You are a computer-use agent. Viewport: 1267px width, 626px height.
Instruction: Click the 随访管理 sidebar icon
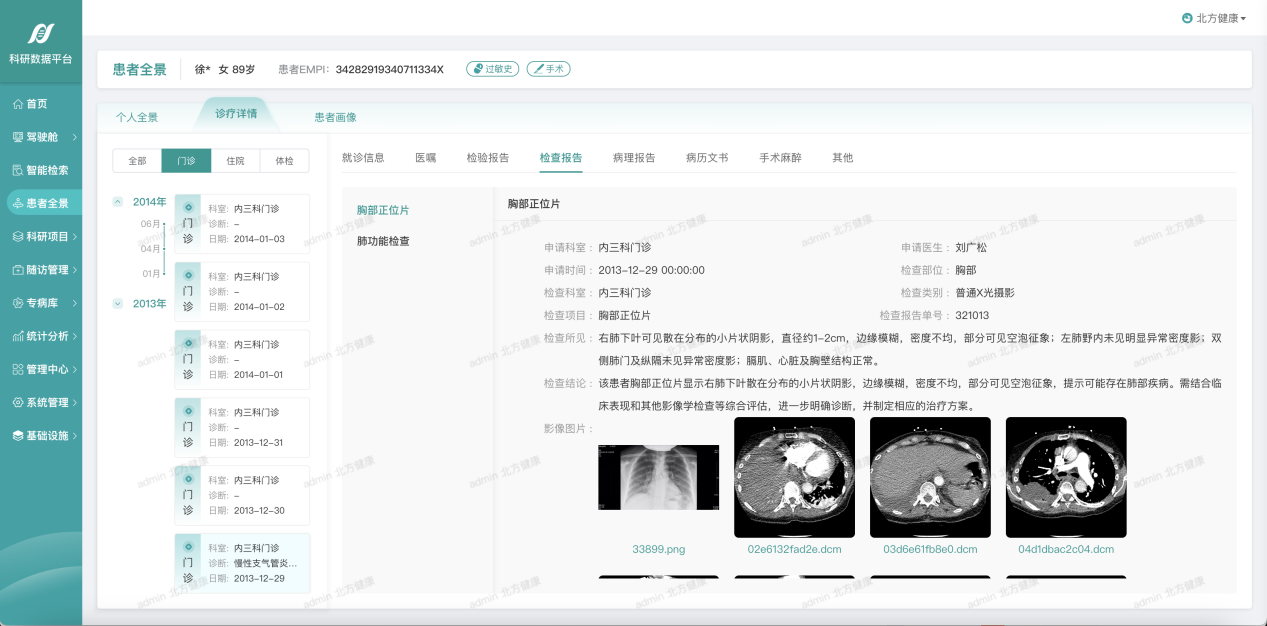click(x=18, y=269)
